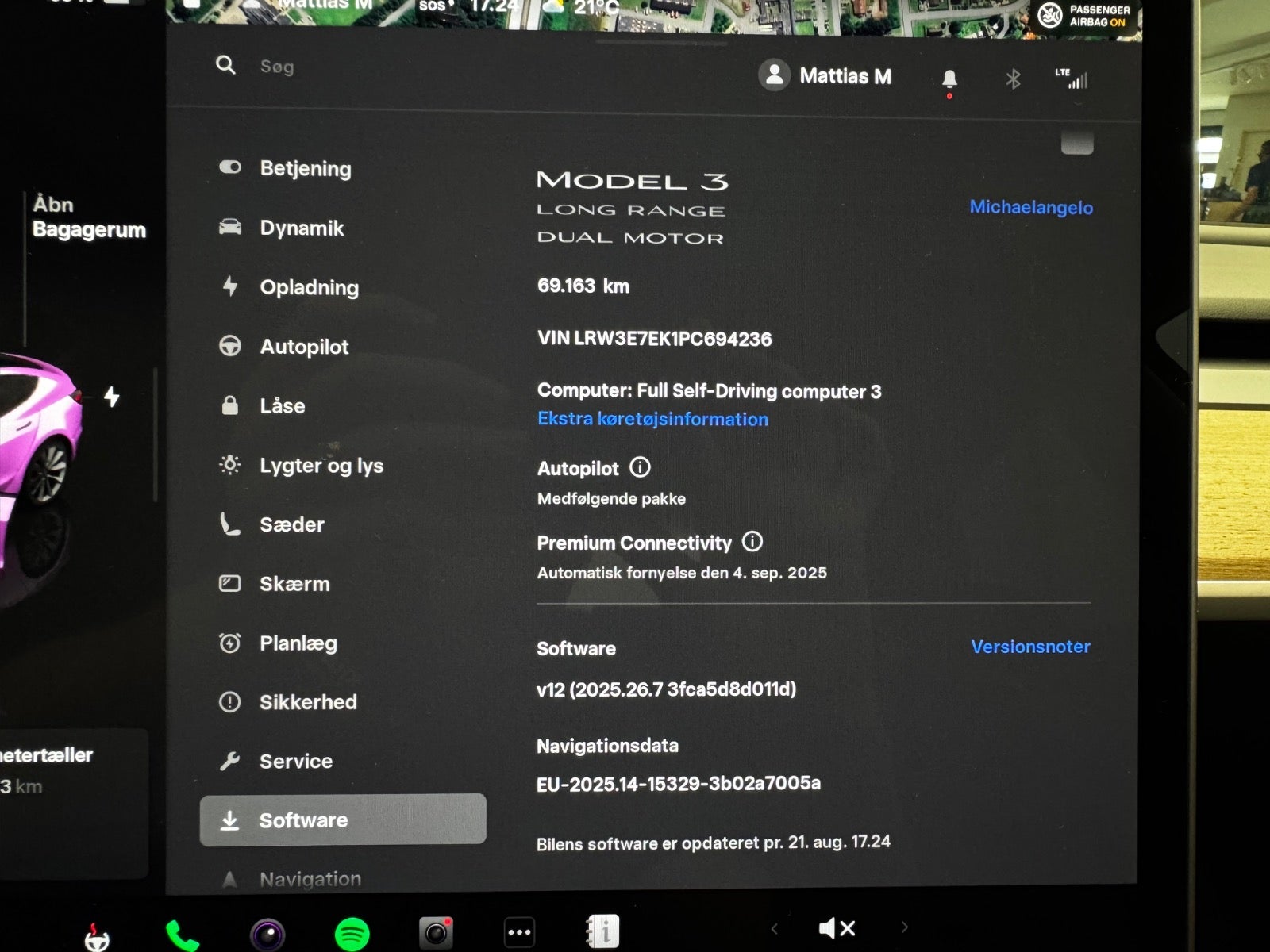Open Ekstra køretøjsinformation link

pyautogui.click(x=652, y=419)
